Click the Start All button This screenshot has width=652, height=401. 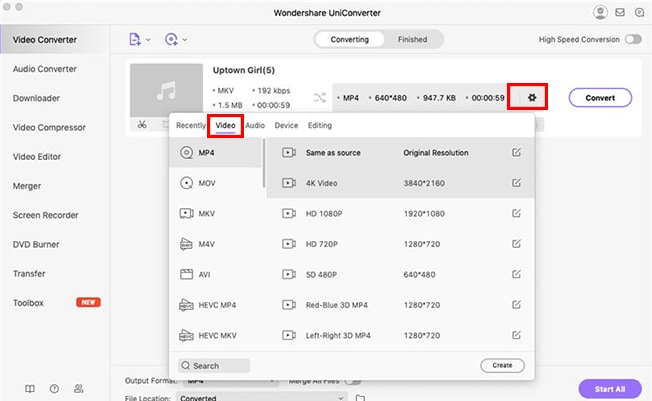(610, 389)
